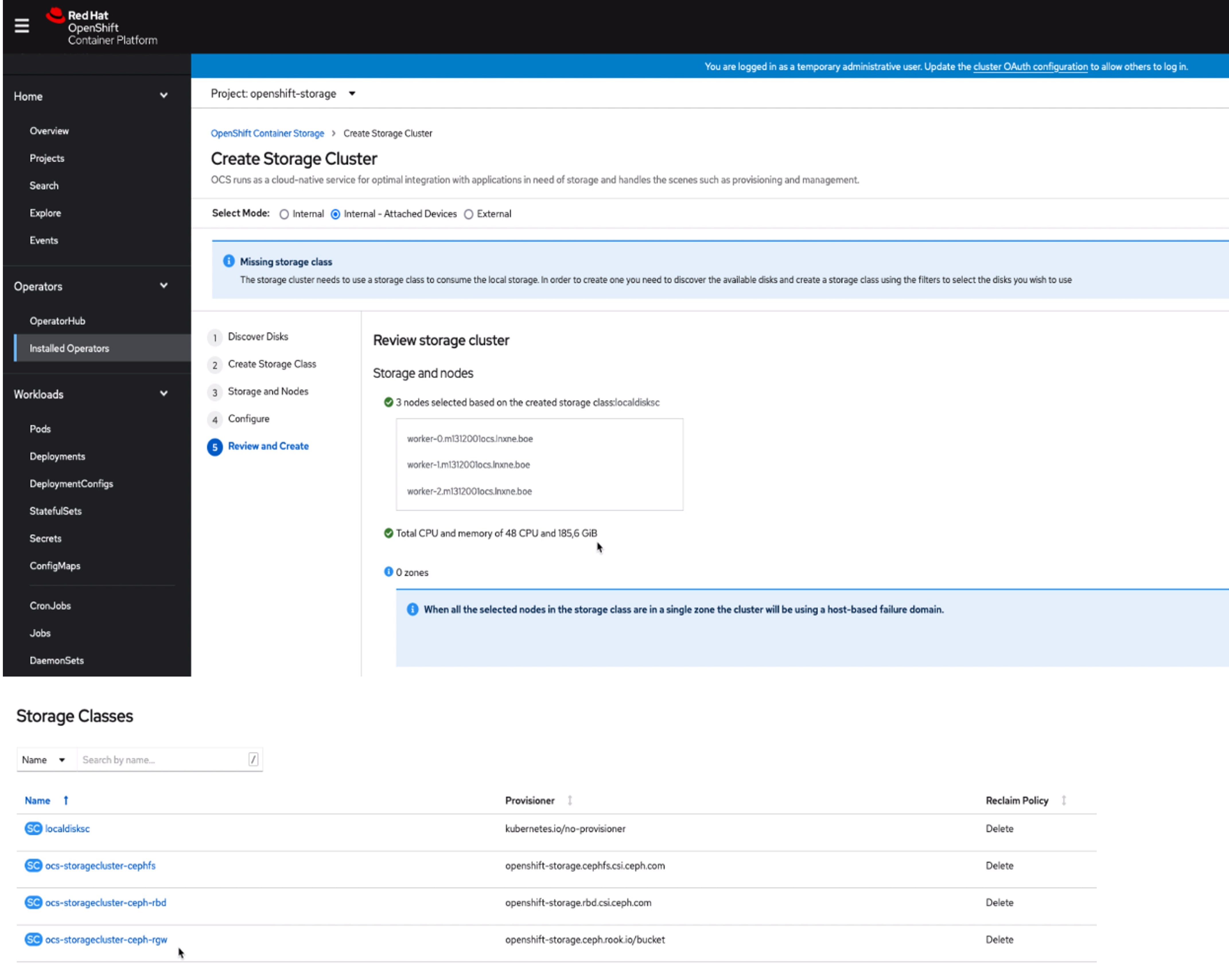Open the hamburger navigation menu
This screenshot has width=1229, height=980.
pyautogui.click(x=22, y=26)
